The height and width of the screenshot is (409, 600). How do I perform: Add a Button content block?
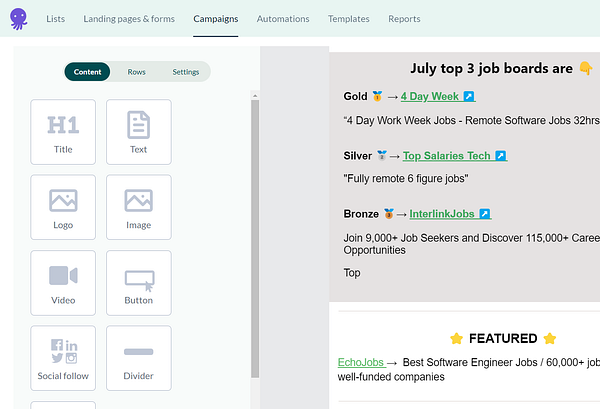[139, 283]
